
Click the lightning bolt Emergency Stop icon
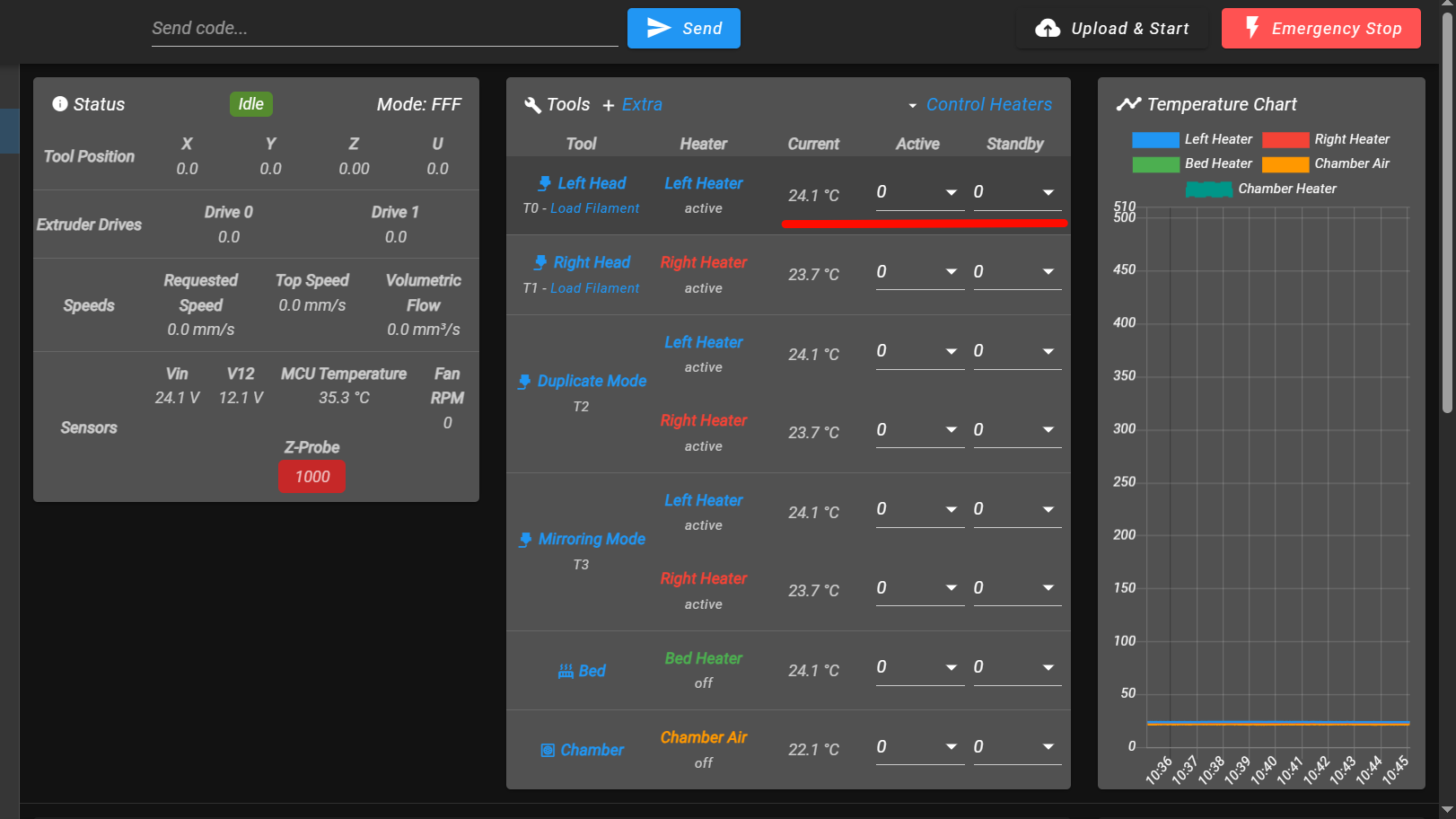tap(1252, 28)
